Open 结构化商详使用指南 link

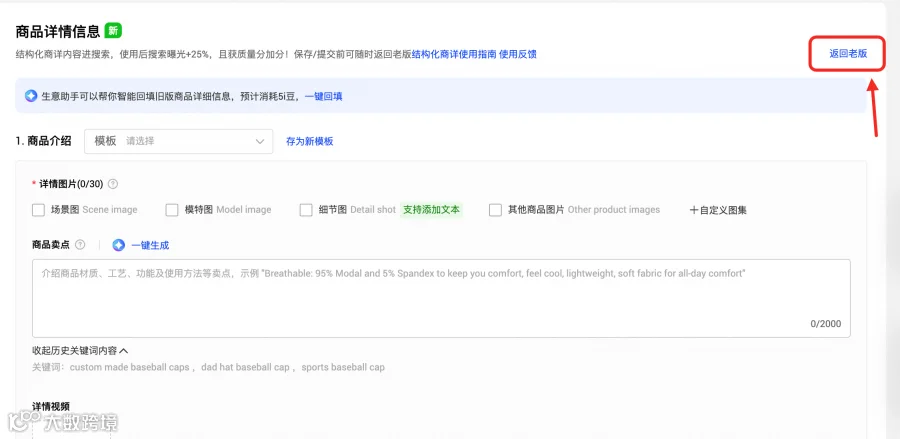click(454, 55)
